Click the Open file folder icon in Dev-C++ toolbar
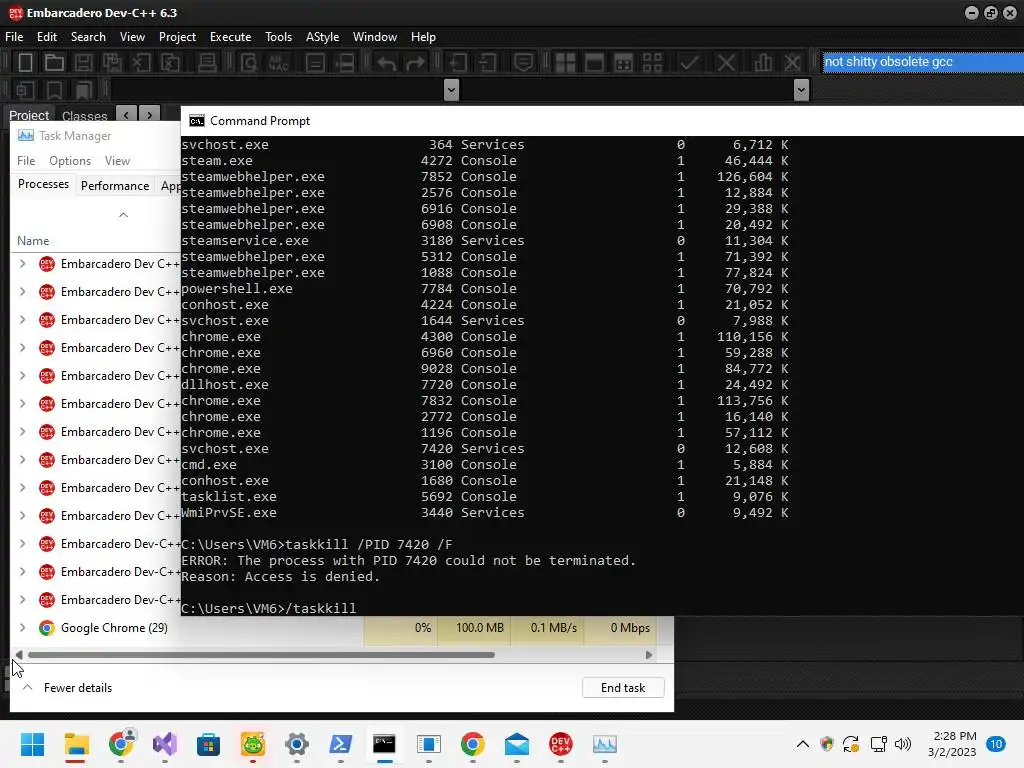Viewport: 1024px width, 768px height. pos(54,63)
